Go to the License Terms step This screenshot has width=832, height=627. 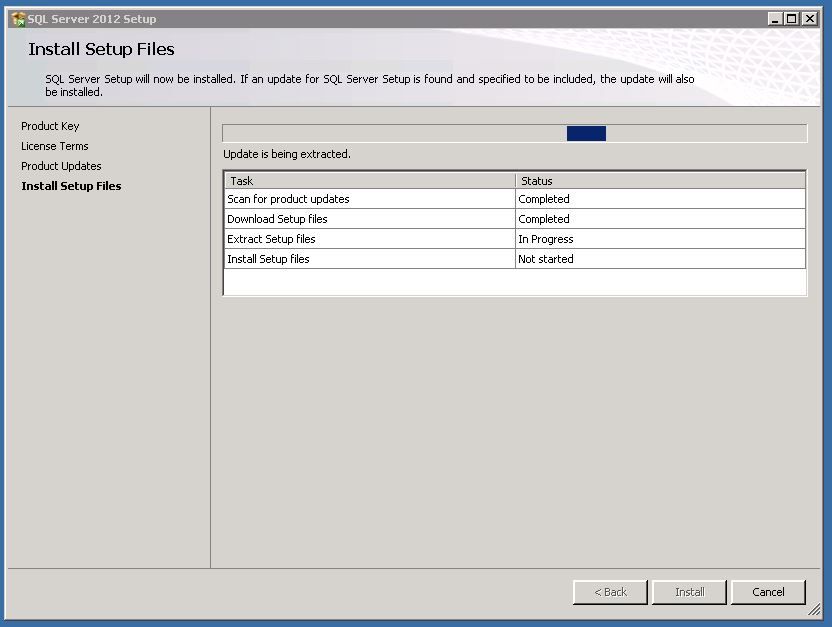click(55, 146)
